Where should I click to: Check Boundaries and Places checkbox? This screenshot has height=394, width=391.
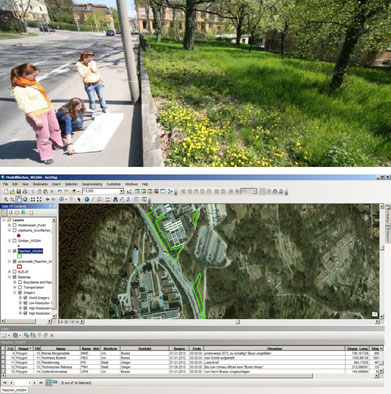20,282
